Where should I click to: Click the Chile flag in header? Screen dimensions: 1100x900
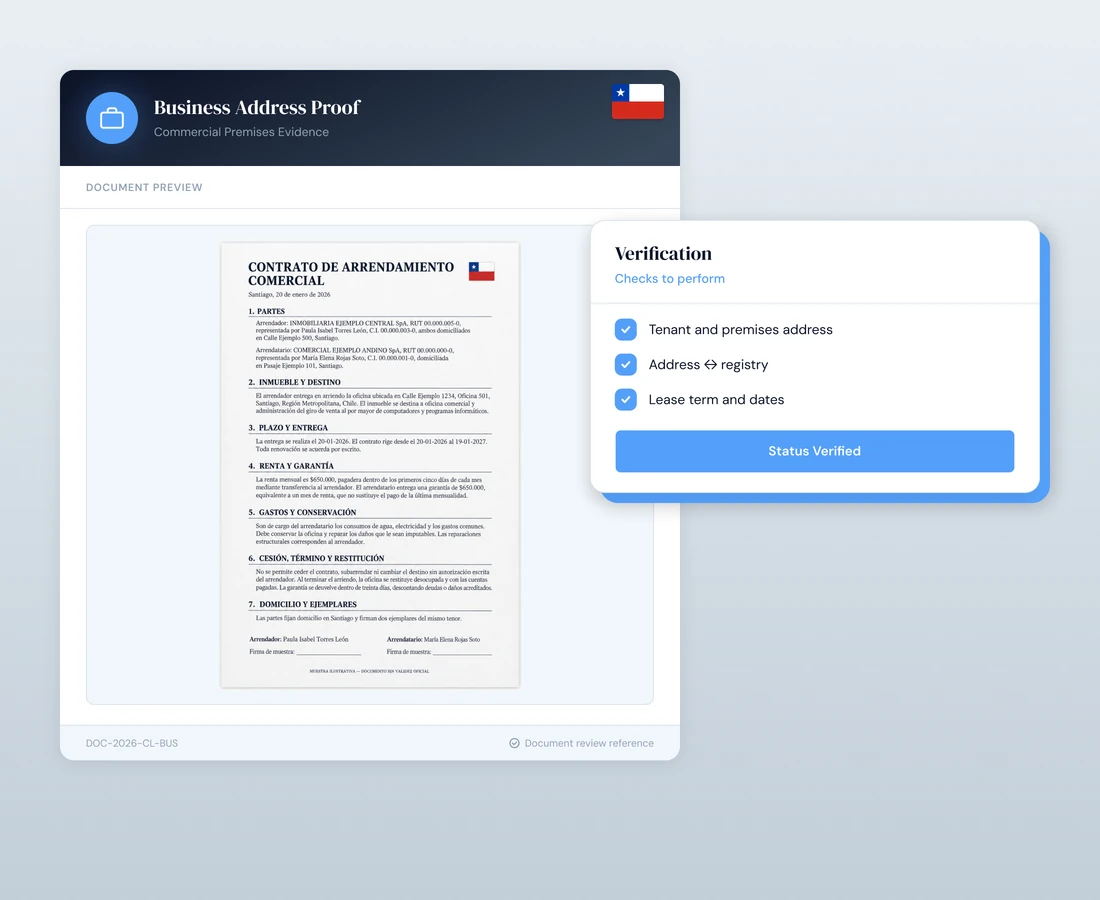click(x=638, y=102)
